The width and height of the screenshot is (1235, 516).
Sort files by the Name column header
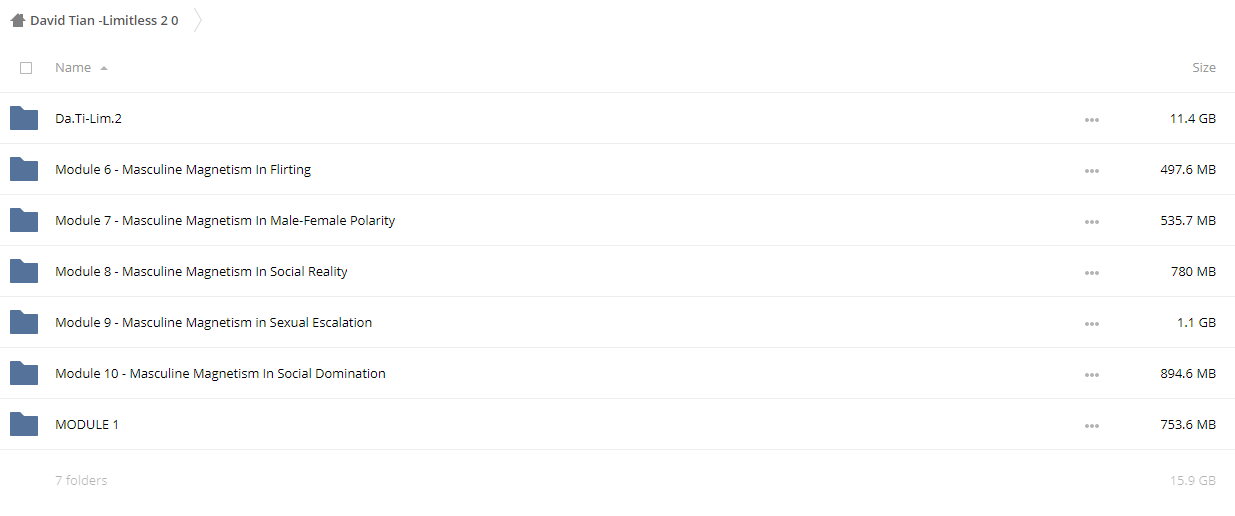tap(73, 68)
